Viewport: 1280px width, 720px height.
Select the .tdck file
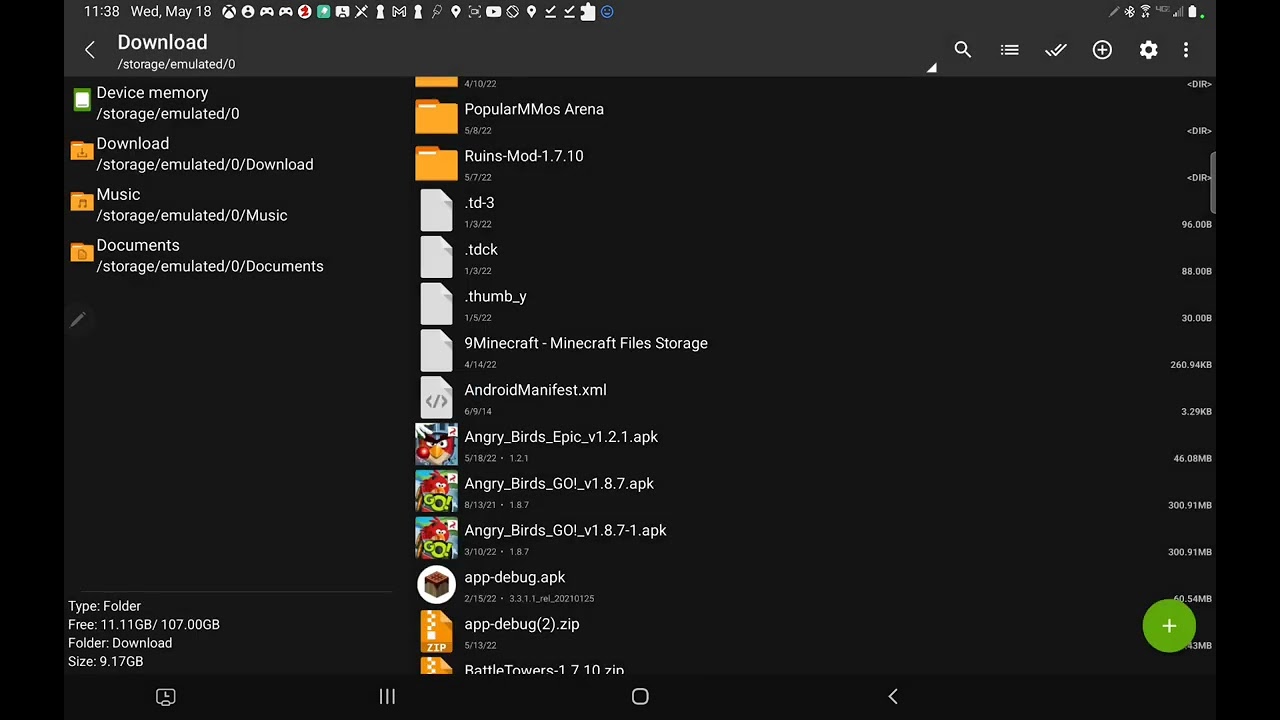[812, 259]
